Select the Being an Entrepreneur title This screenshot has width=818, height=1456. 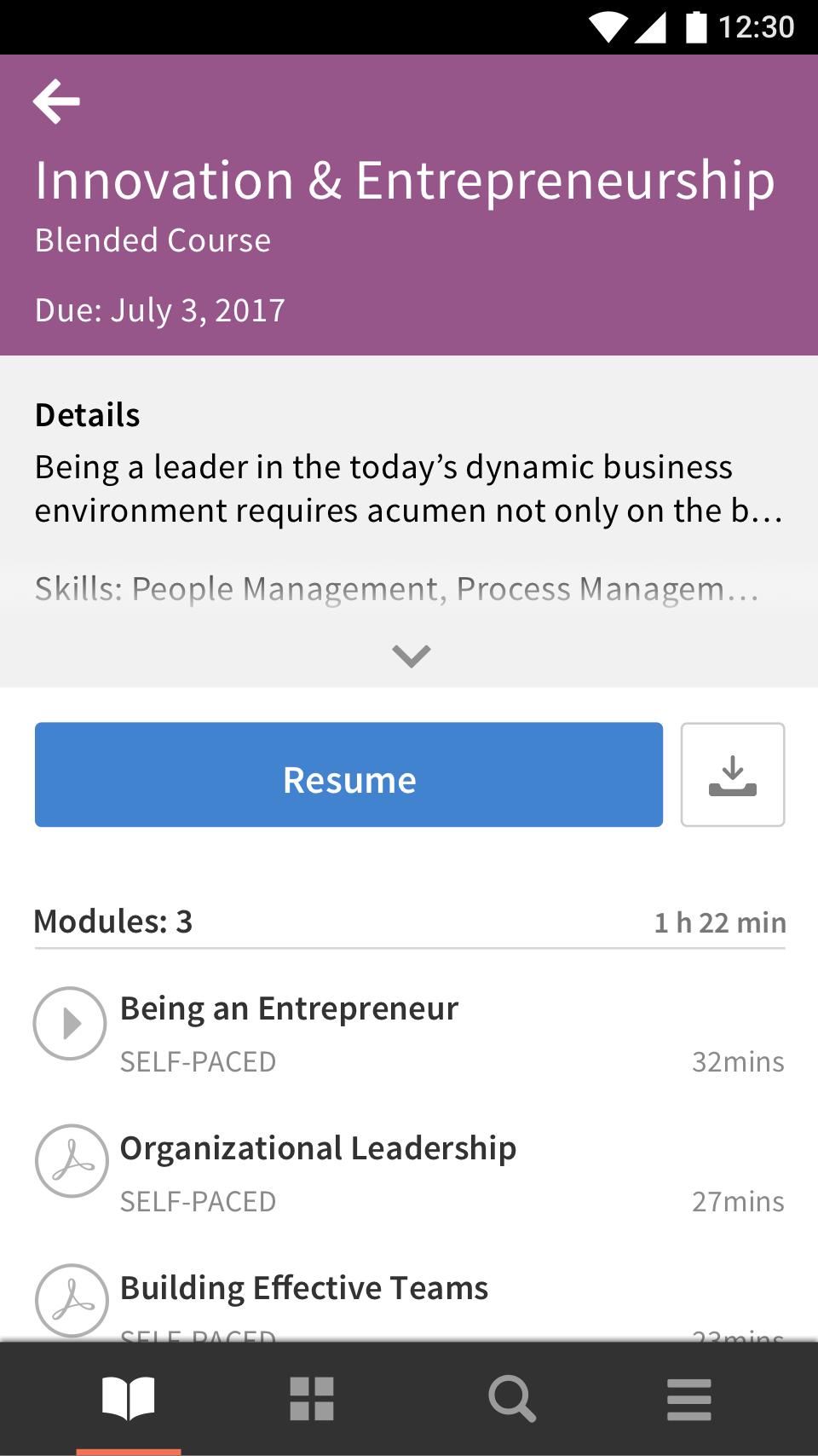pyautogui.click(x=289, y=1008)
